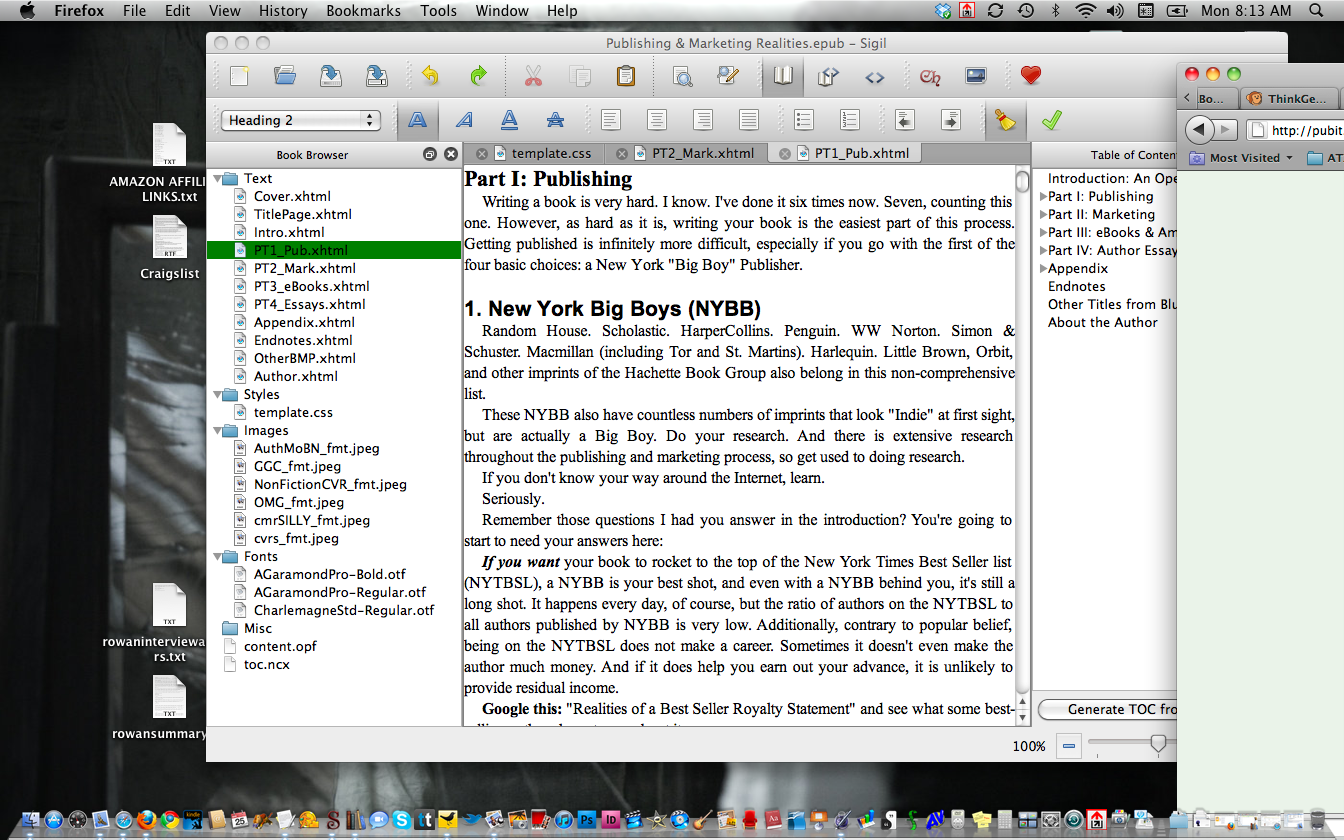This screenshot has width=1344, height=840.
Task: Click the Save icon in Sigil toolbar
Action: click(x=331, y=76)
